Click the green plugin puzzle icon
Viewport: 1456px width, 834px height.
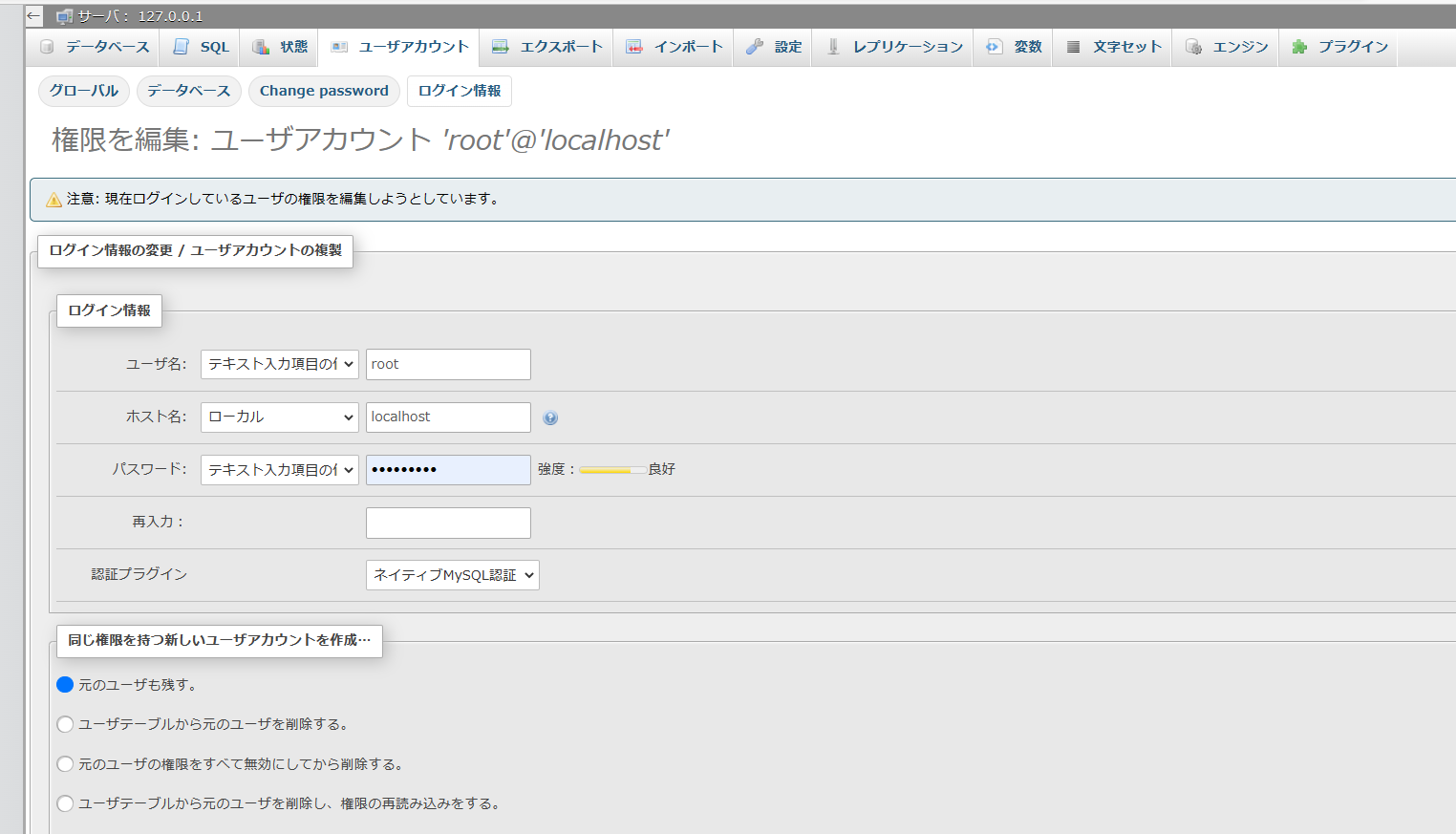tap(1299, 47)
